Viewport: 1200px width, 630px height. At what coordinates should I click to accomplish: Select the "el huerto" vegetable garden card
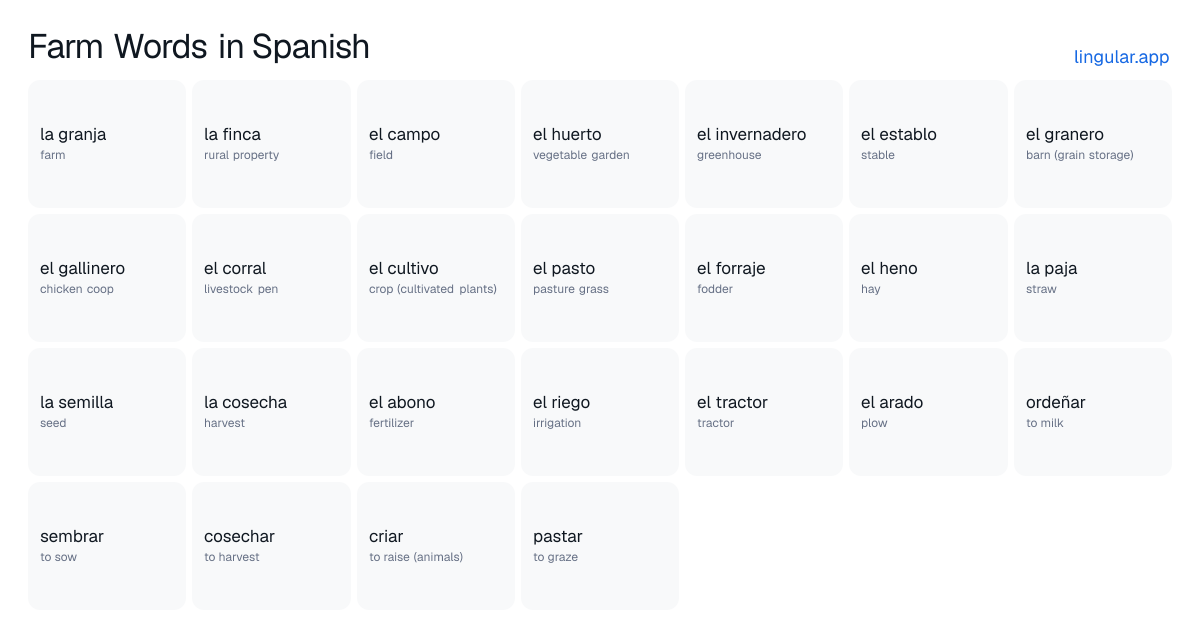[x=600, y=144]
